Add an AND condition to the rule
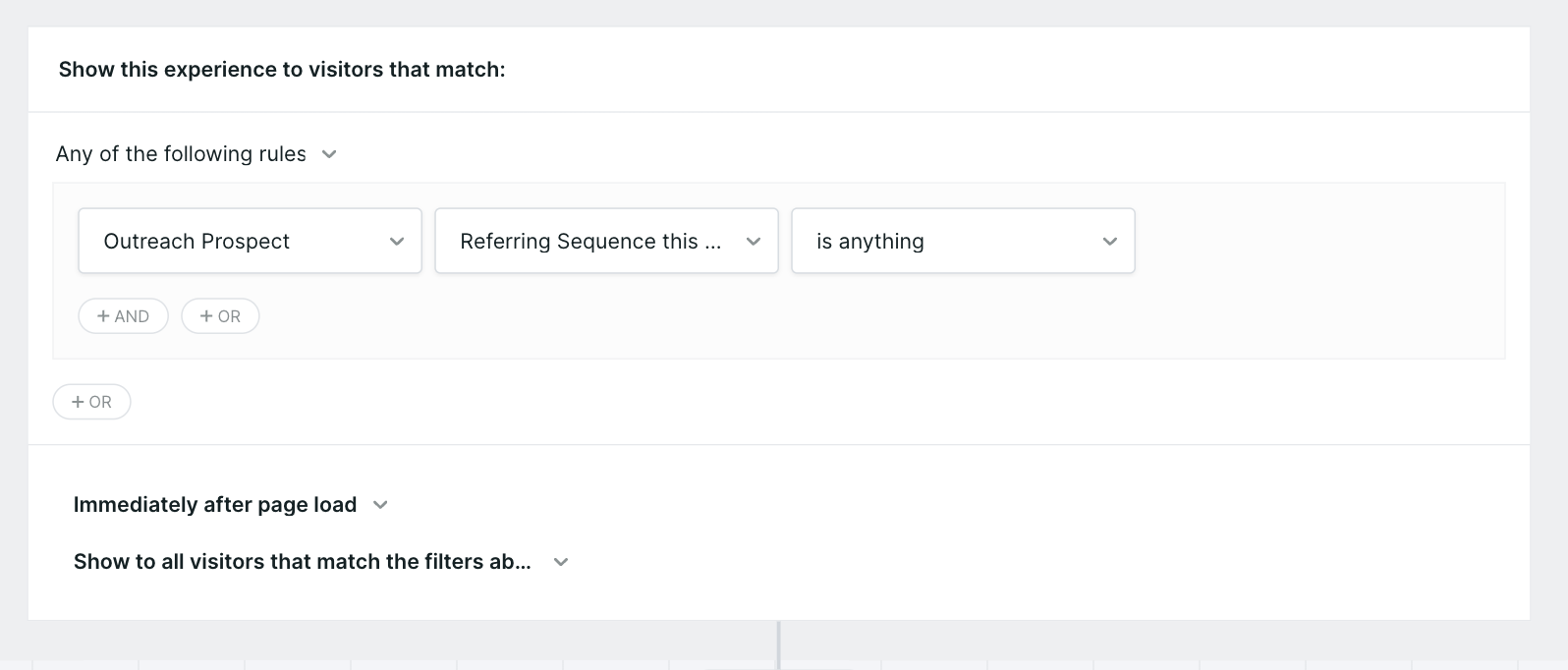Screen dimensions: 1568x670 (124, 316)
